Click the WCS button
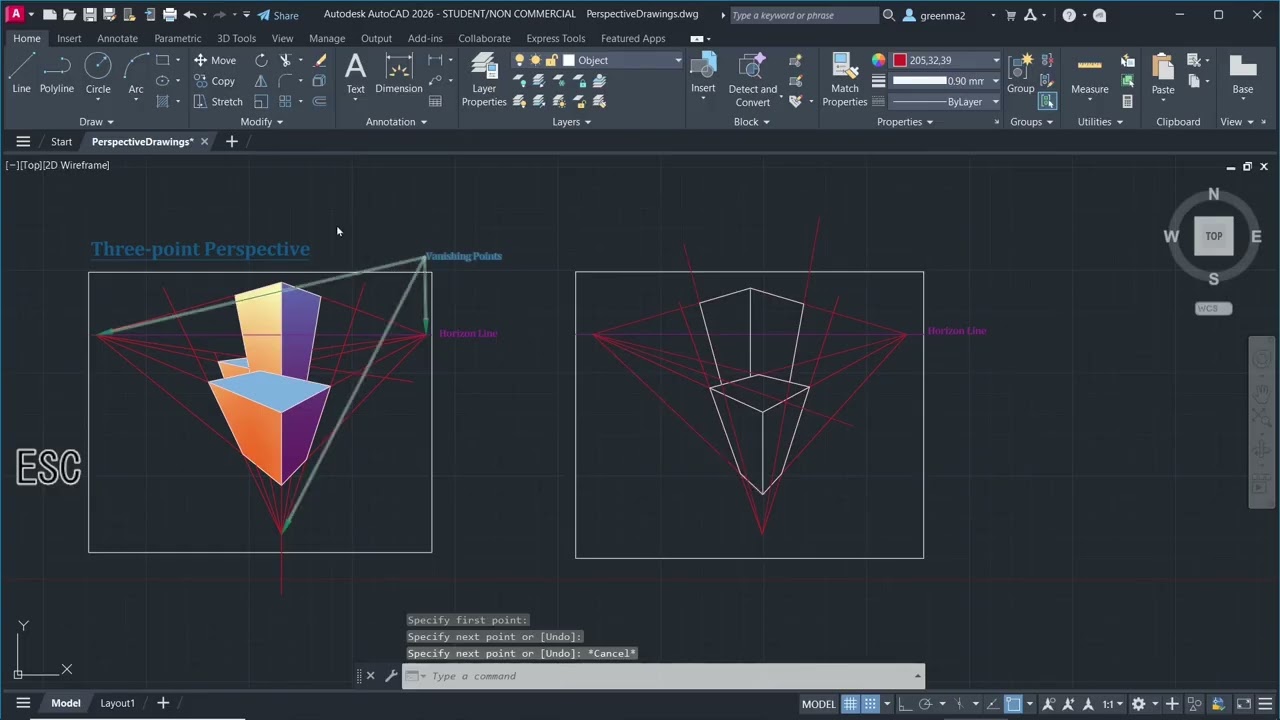The width and height of the screenshot is (1280, 720). pyautogui.click(x=1213, y=308)
